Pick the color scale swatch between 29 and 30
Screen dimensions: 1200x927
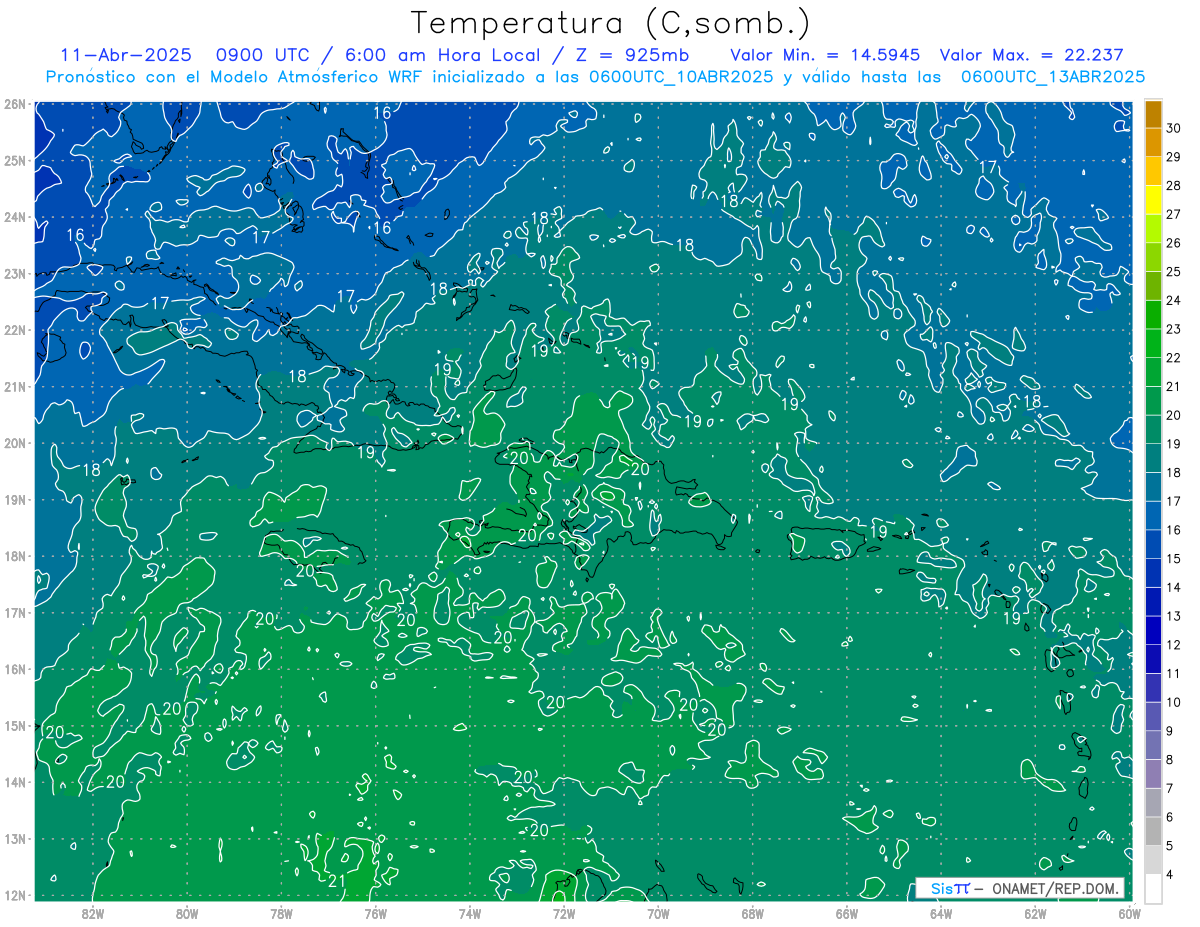pos(1153,142)
